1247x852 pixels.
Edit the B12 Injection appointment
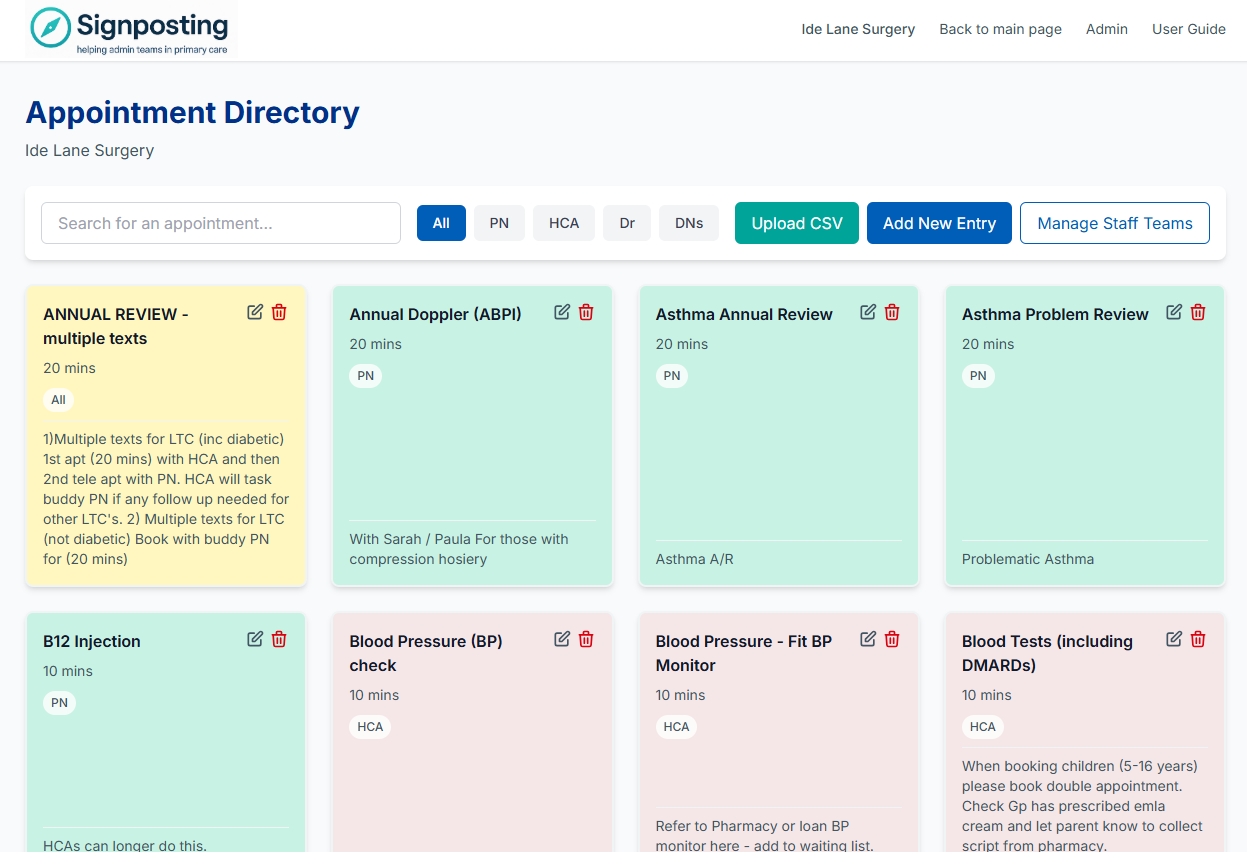pyautogui.click(x=255, y=639)
